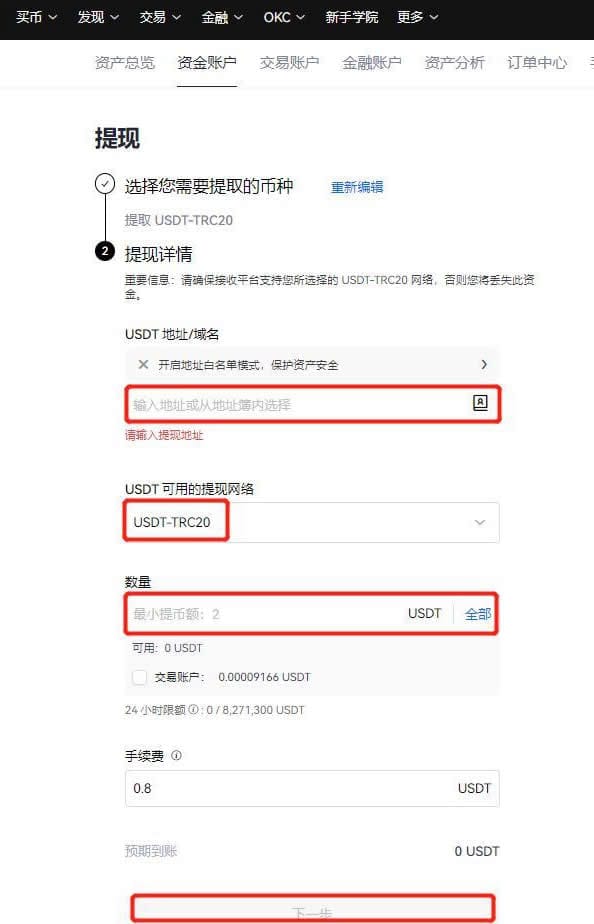
Task: Switch to the 交易账户 tab
Action: click(289, 62)
